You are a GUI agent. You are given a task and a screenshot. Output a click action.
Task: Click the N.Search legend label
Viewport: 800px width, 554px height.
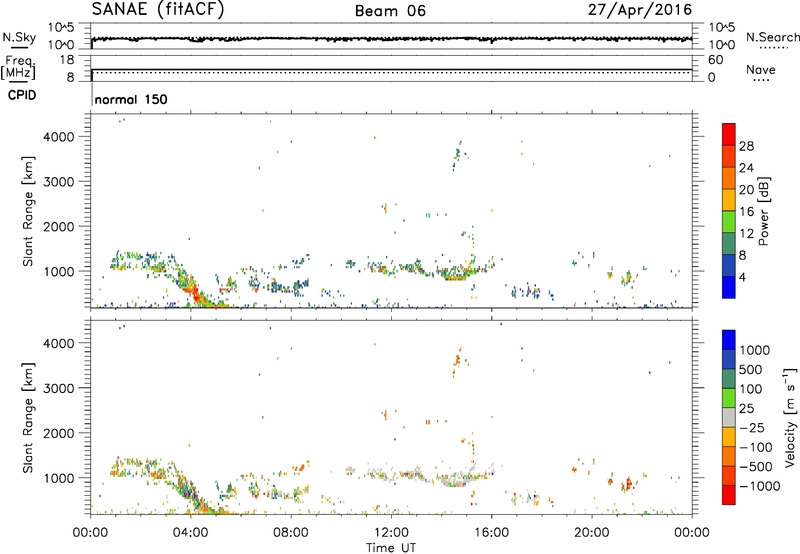pos(772,37)
